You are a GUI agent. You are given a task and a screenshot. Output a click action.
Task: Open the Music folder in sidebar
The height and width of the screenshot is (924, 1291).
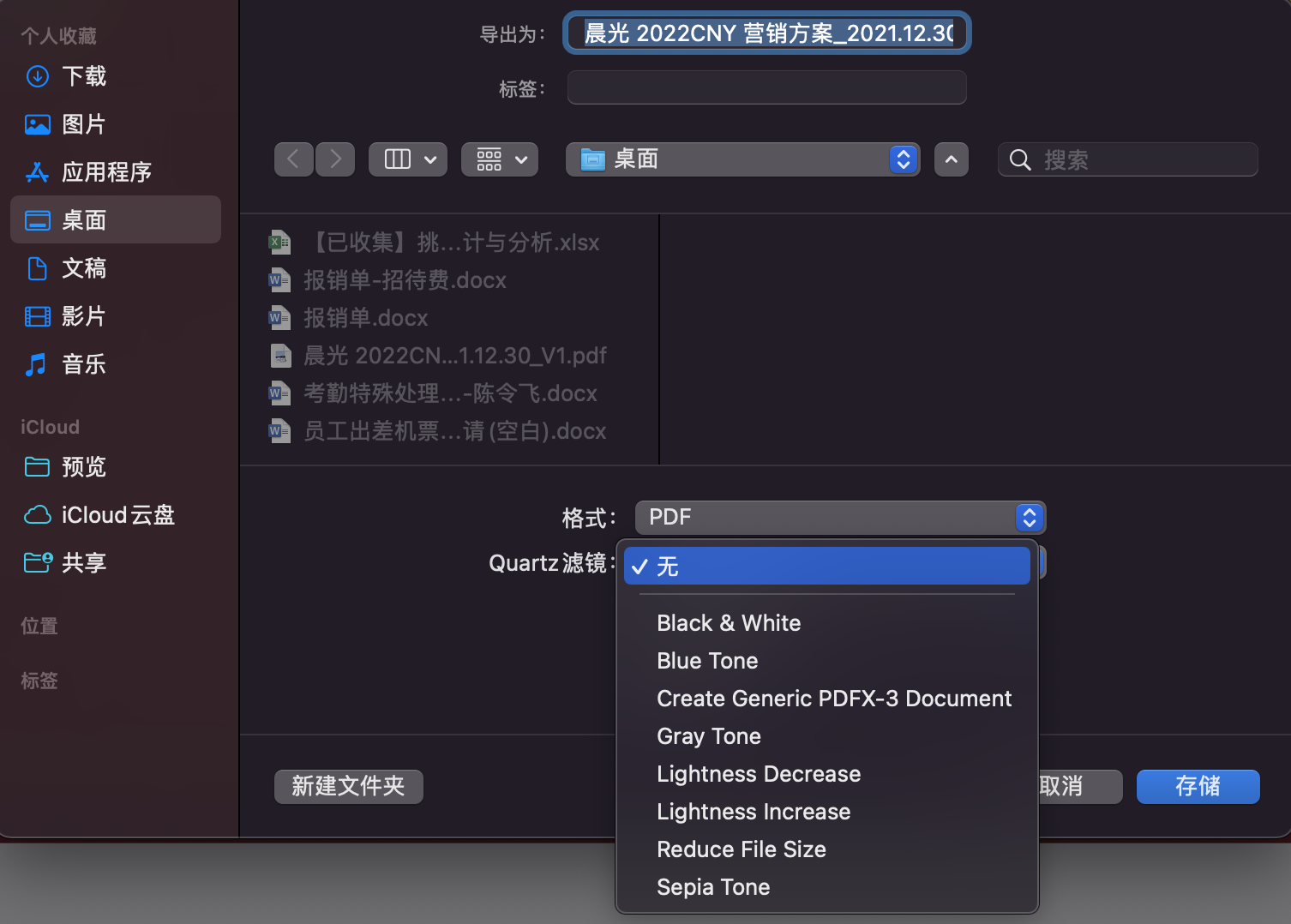[x=84, y=364]
